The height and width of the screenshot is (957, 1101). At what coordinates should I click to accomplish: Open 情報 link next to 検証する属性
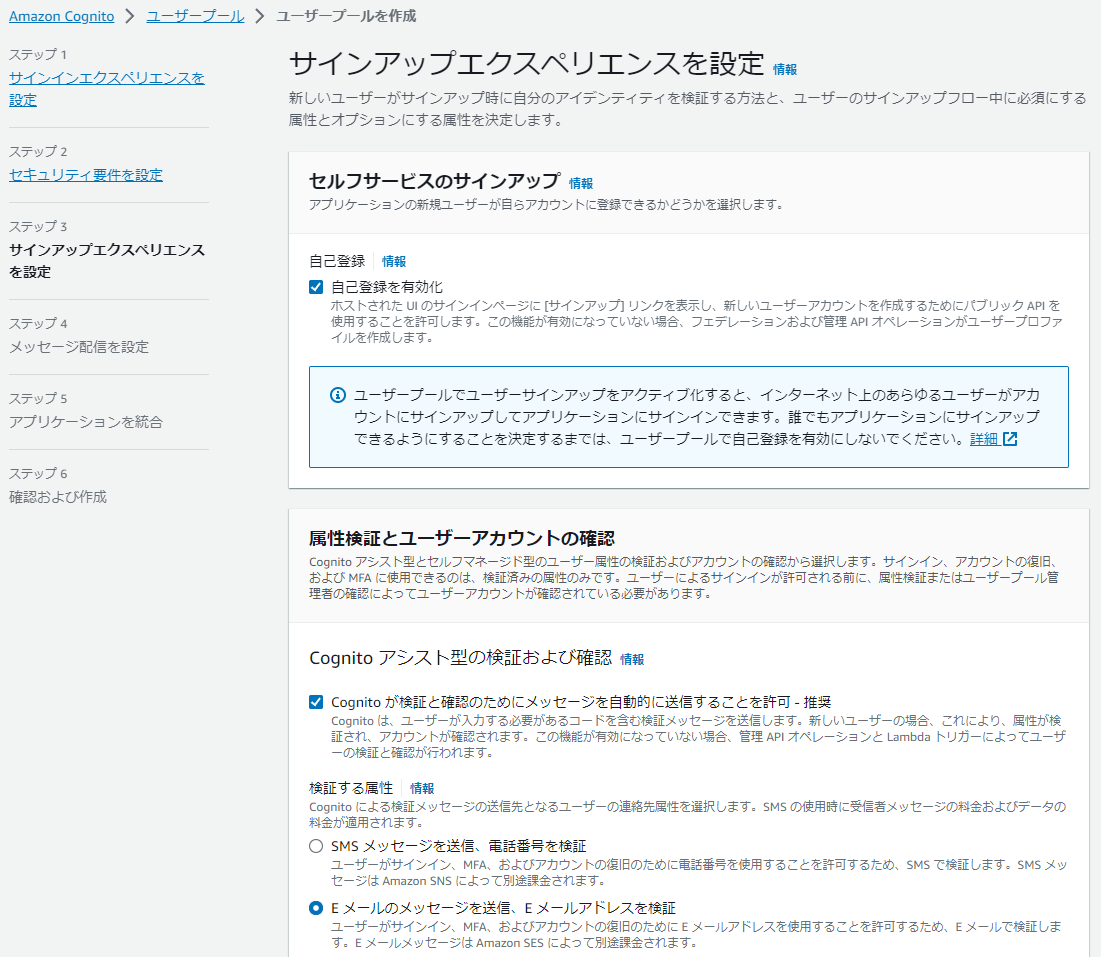pos(422,788)
